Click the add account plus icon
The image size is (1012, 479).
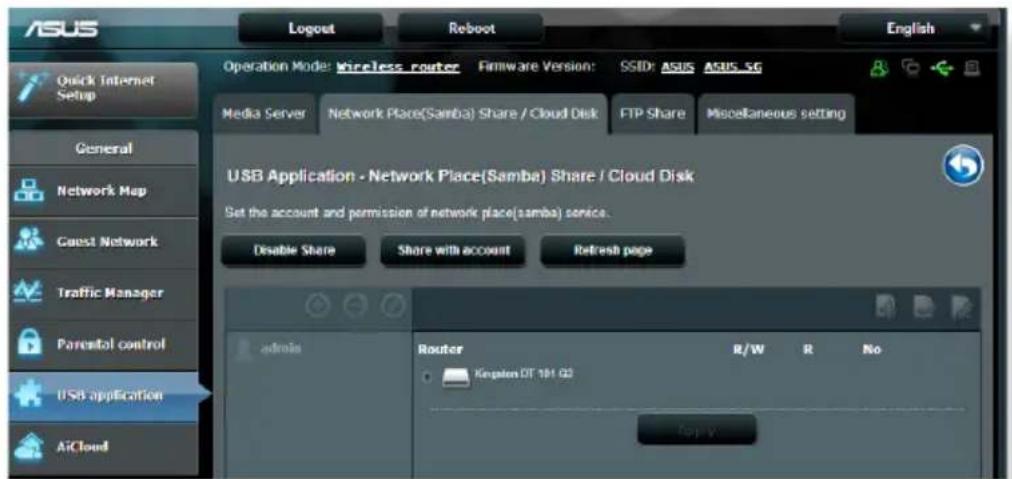coord(316,305)
